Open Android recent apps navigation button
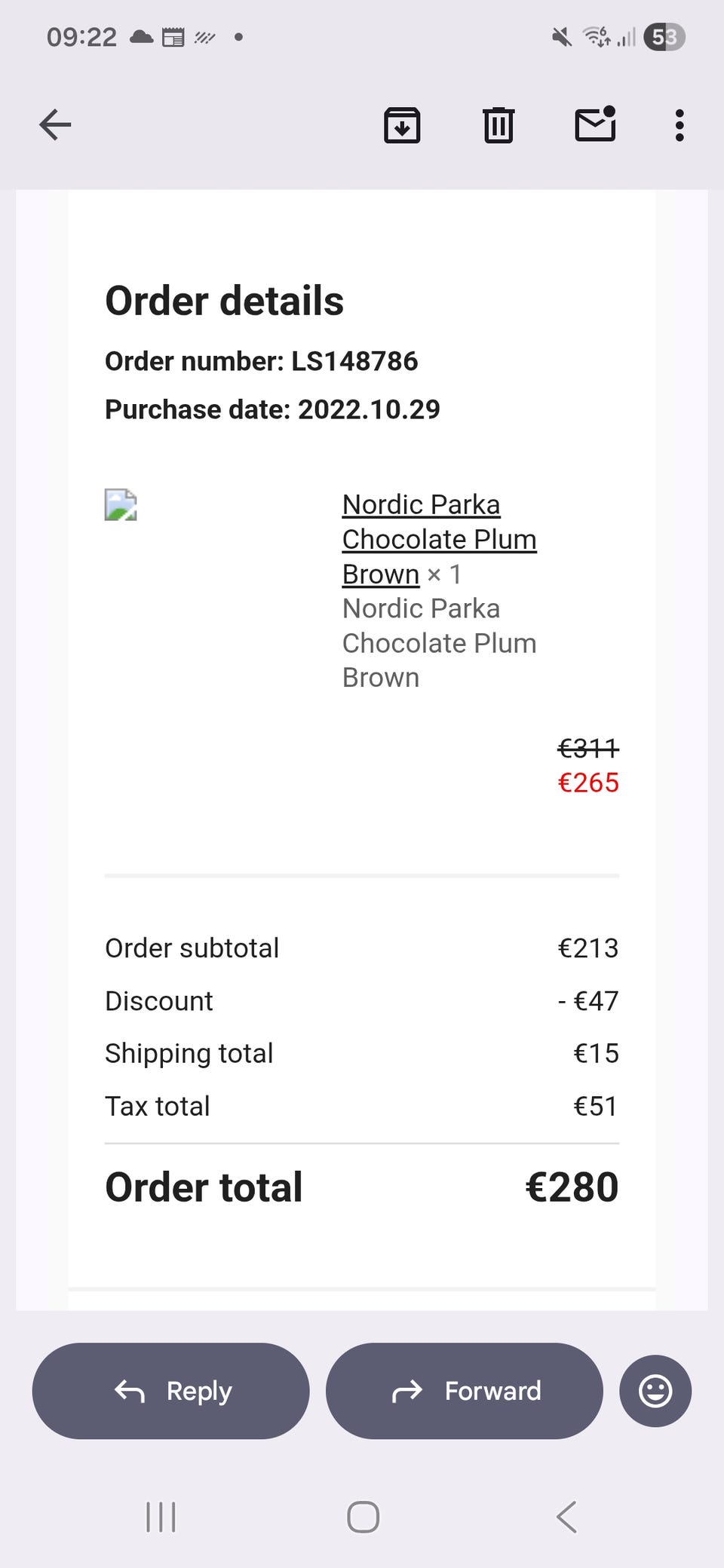This screenshot has height=1568, width=724. tap(161, 1517)
